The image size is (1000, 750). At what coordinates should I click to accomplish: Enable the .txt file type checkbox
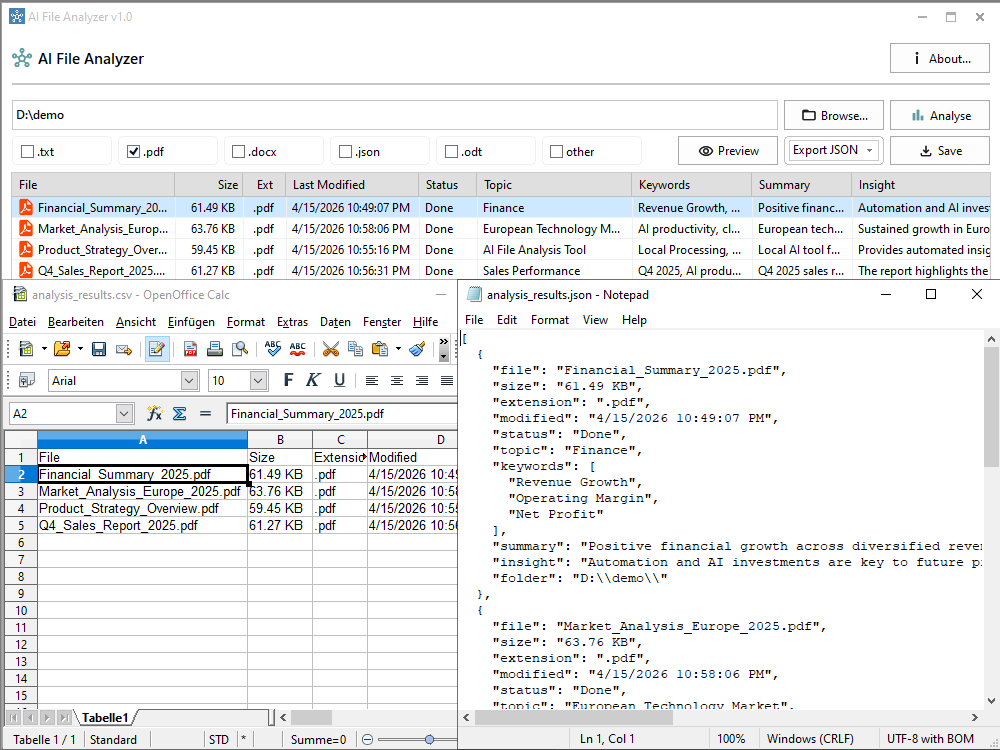tap(26, 152)
